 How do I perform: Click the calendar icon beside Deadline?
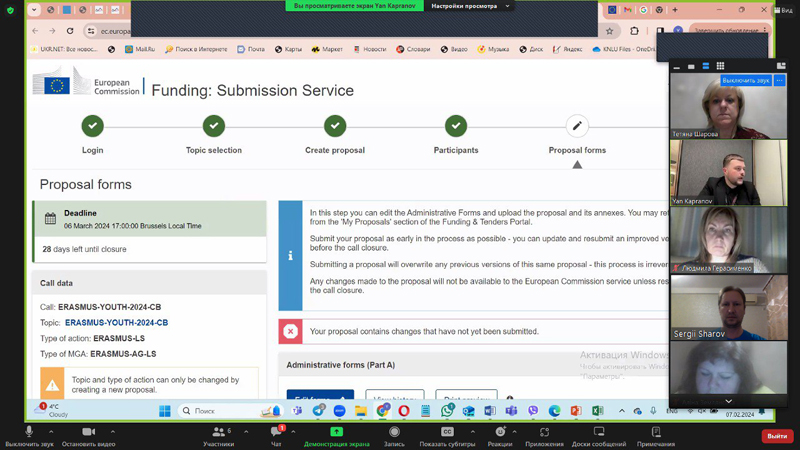pos(50,219)
